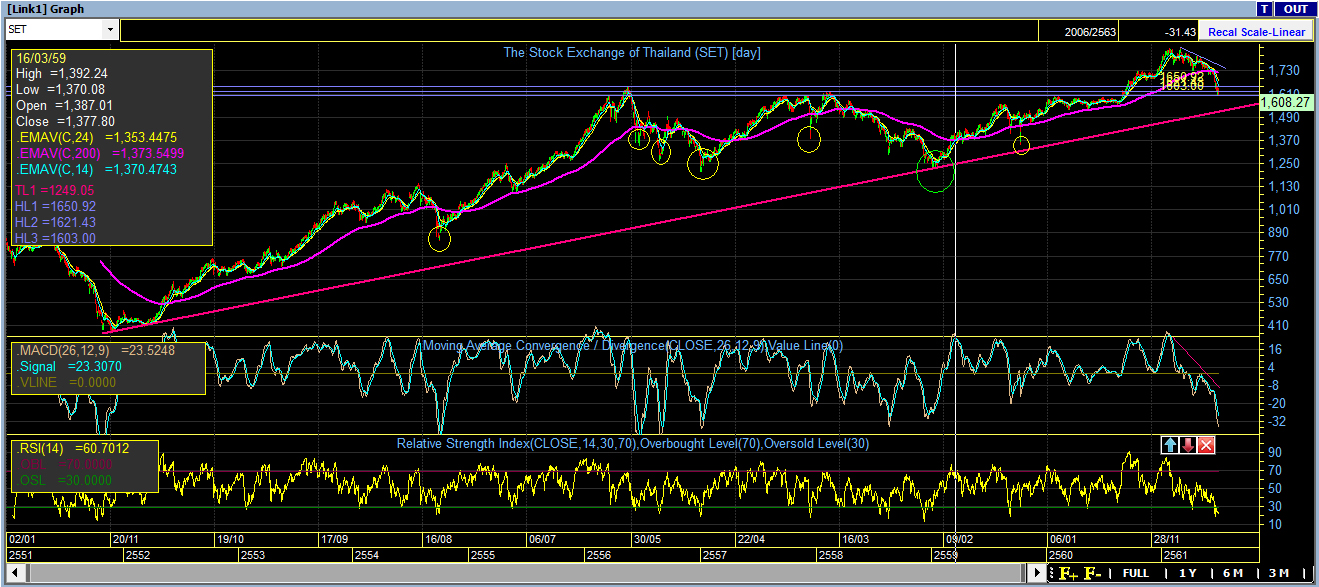The height and width of the screenshot is (587, 1319).
Task: Click the F- zoom-out icon
Action: coord(1093,574)
